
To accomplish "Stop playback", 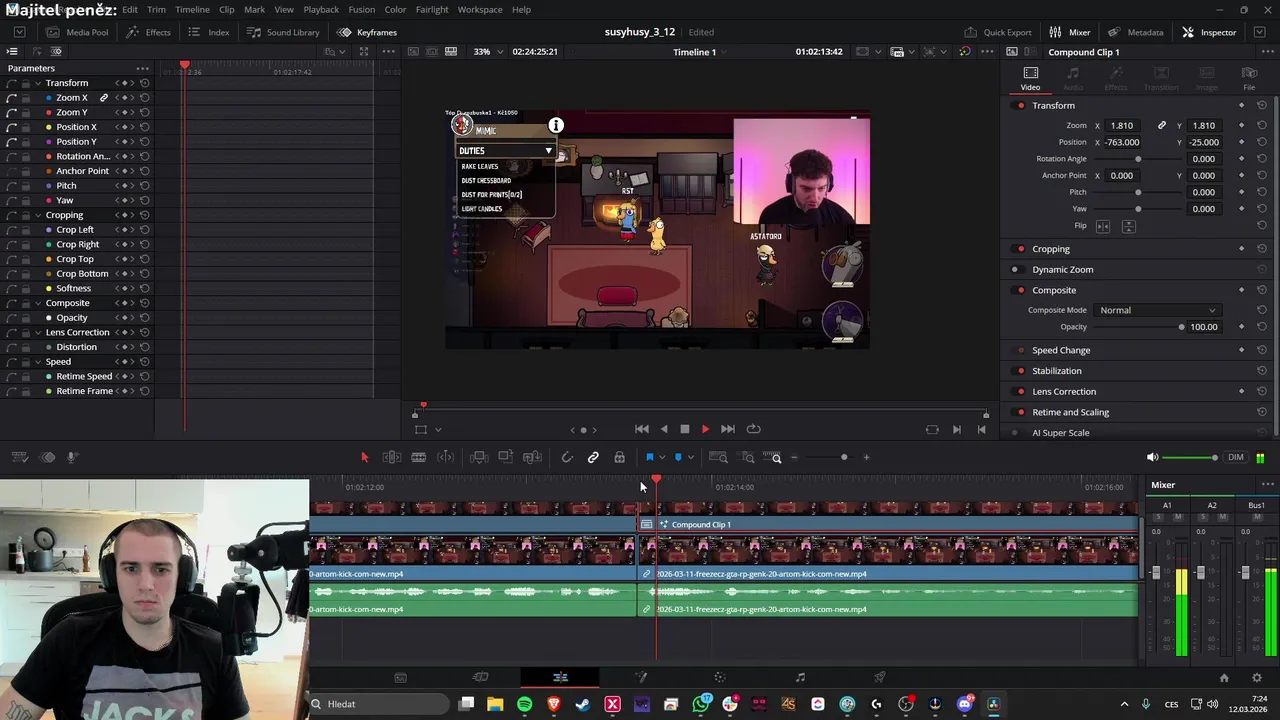I will (684, 429).
